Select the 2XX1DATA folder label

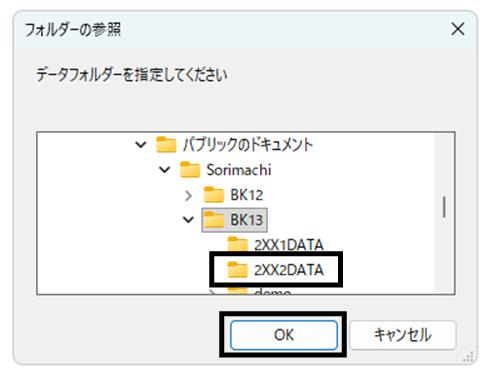pyautogui.click(x=289, y=245)
